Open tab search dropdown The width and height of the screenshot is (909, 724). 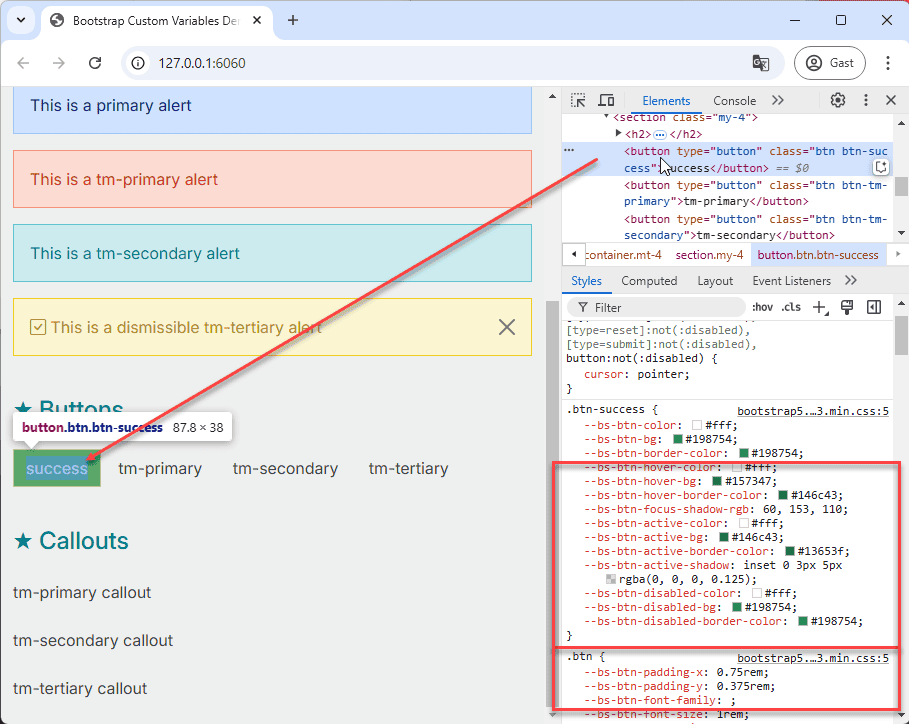pyautogui.click(x=21, y=20)
